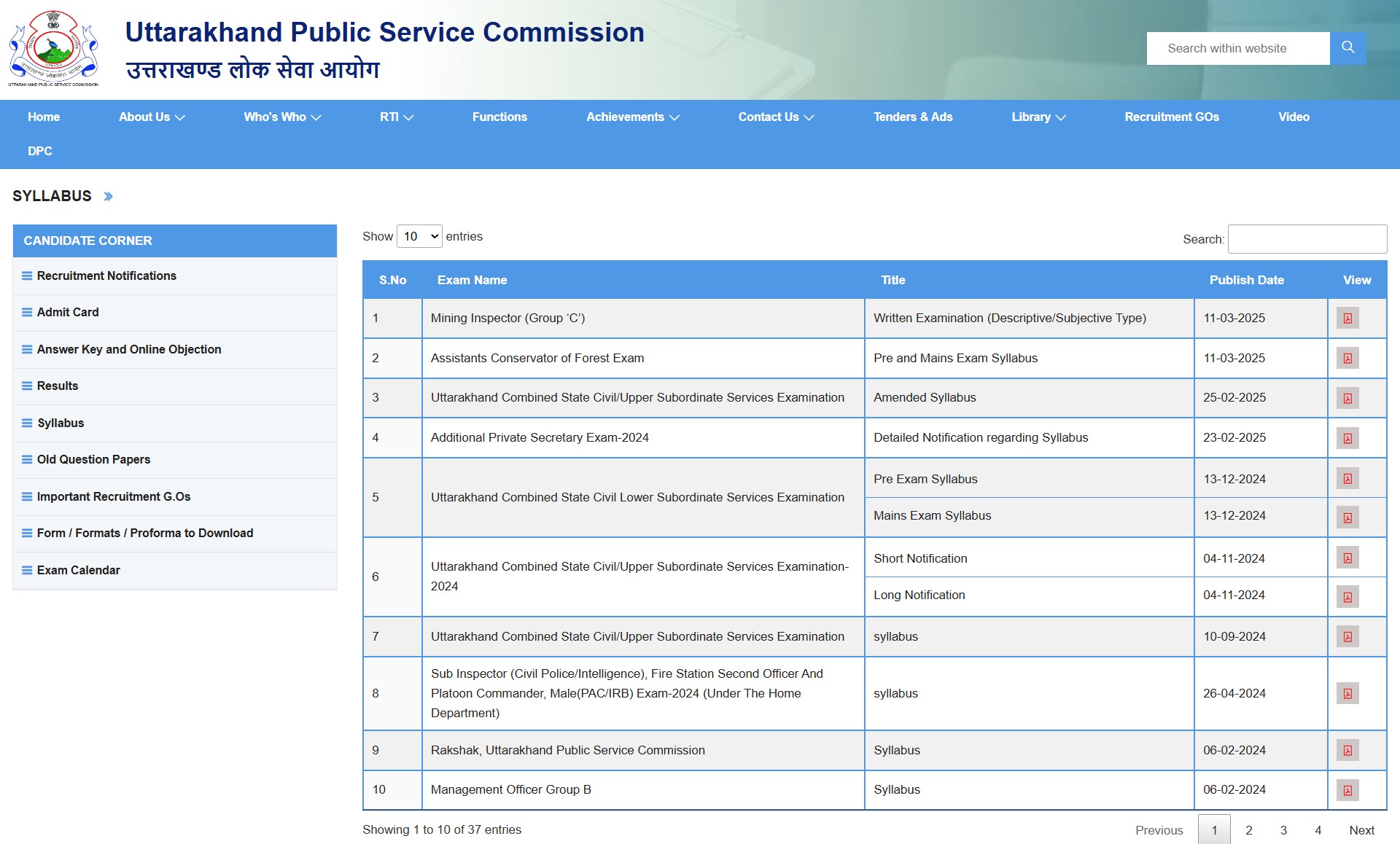Expand the Achievements dropdown menu

[x=632, y=117]
